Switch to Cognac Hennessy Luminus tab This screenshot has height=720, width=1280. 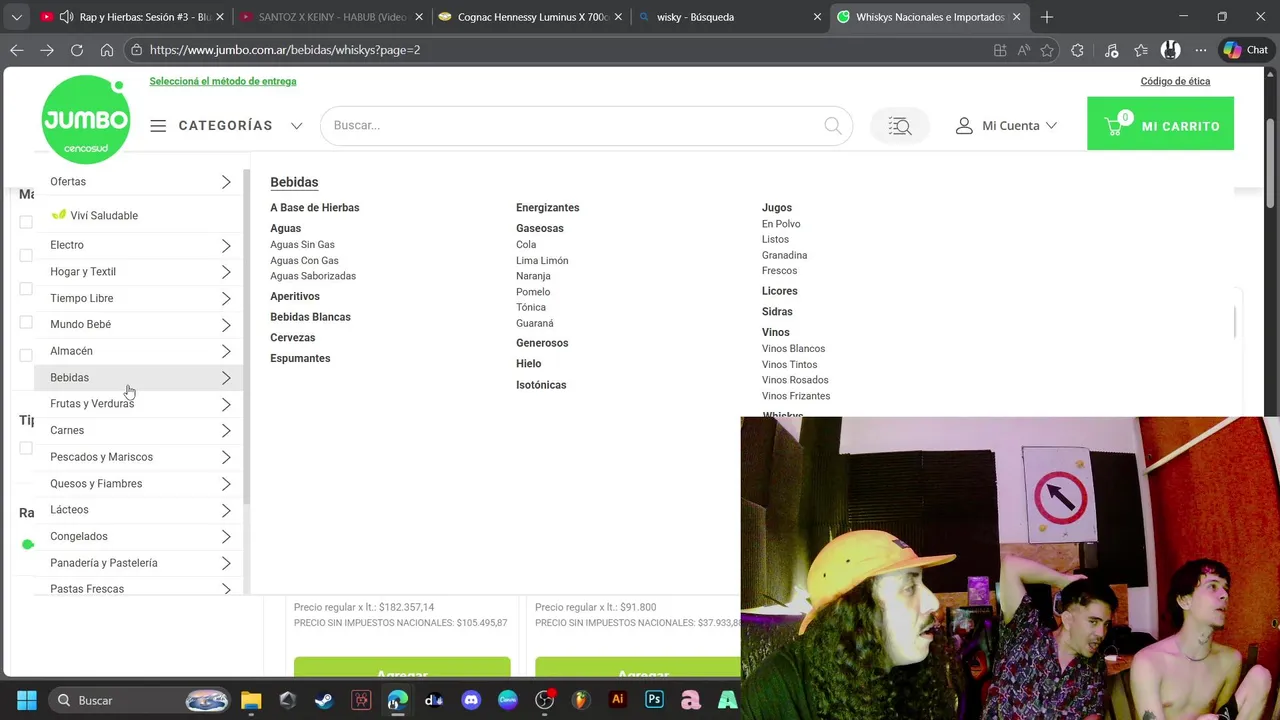[530, 17]
